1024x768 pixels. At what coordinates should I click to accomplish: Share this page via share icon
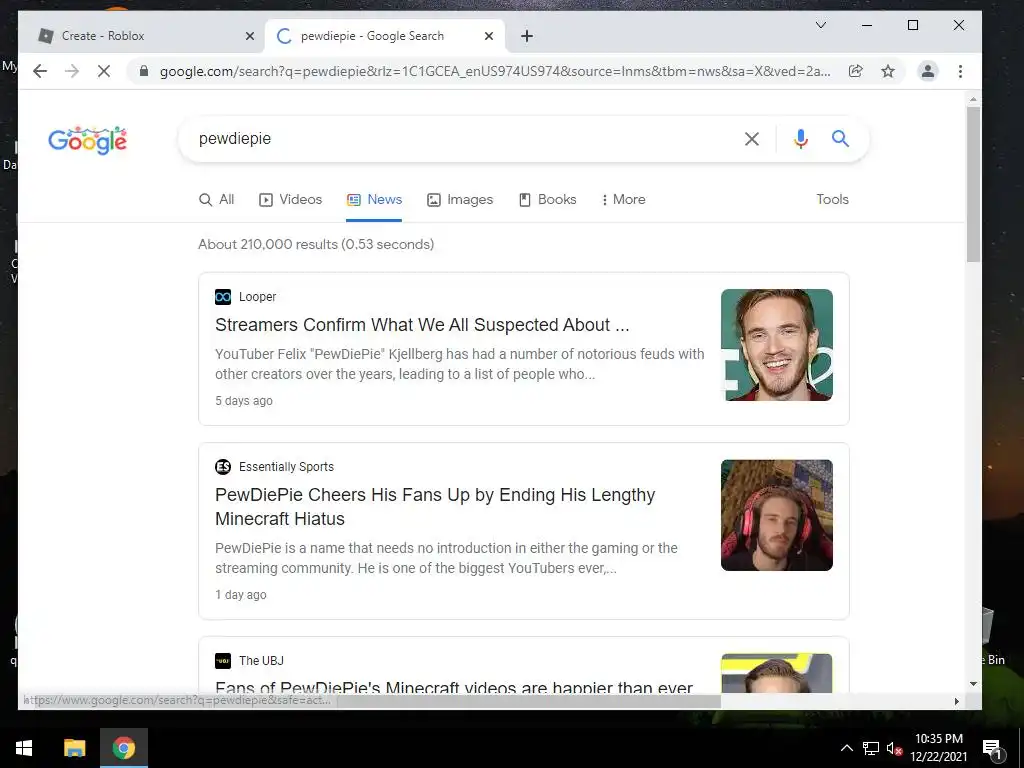coord(856,71)
